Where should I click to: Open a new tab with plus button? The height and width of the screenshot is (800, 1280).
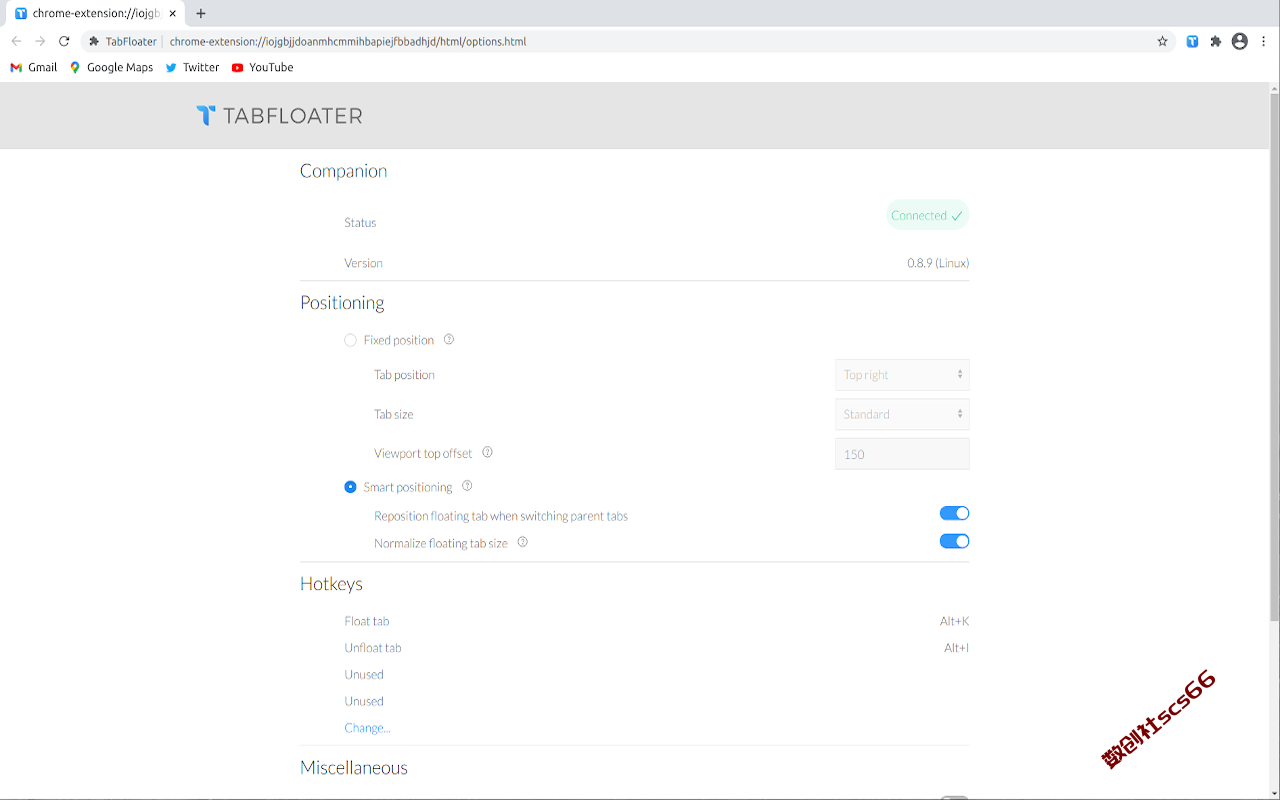[x=201, y=13]
